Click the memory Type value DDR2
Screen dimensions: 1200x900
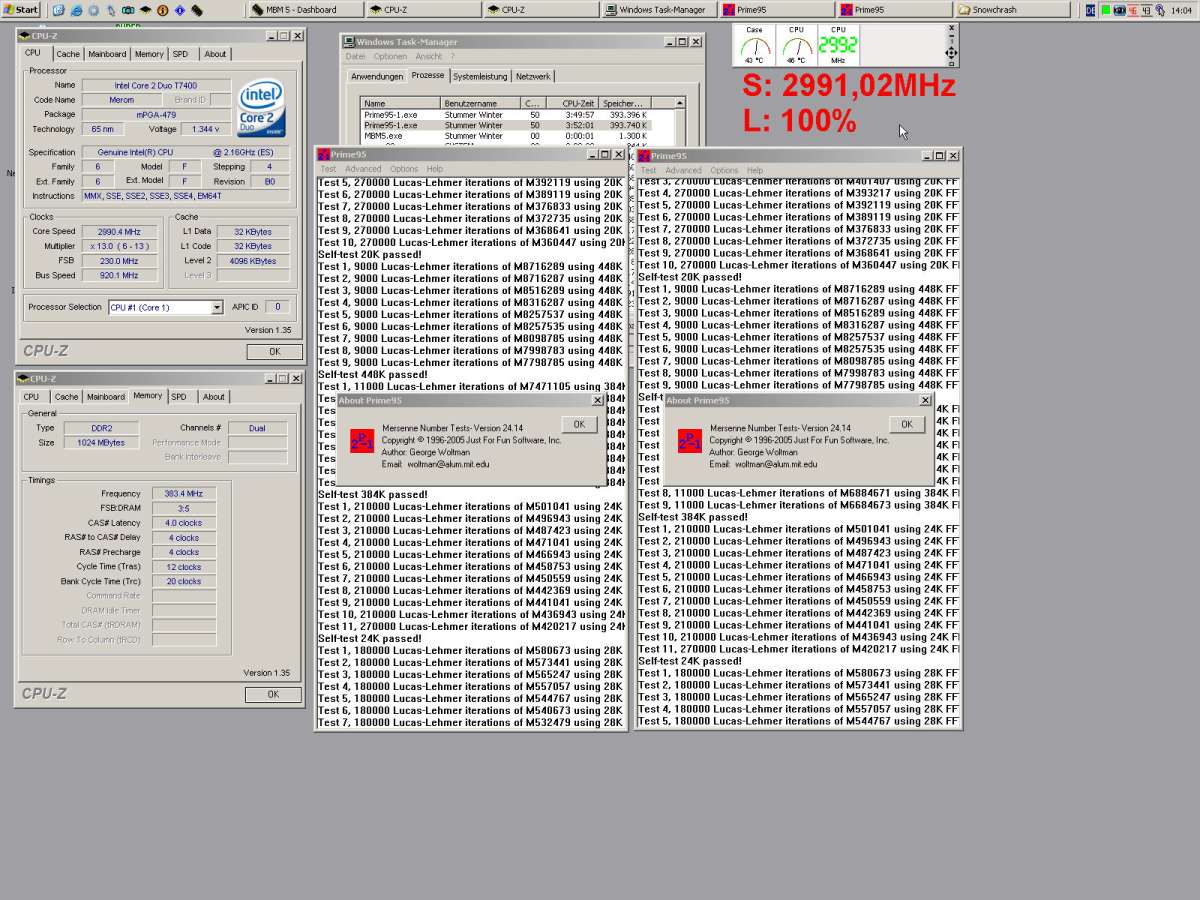tap(101, 428)
